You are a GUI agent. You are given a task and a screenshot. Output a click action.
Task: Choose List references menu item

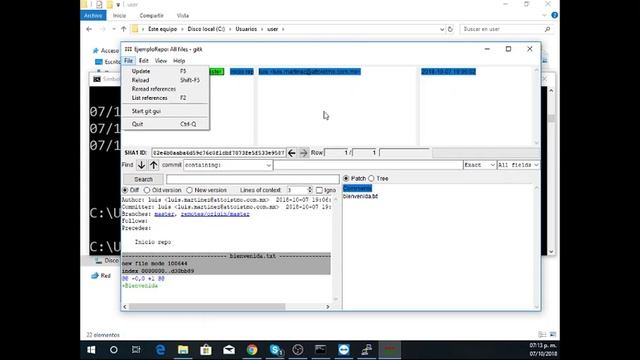(x=165, y=98)
